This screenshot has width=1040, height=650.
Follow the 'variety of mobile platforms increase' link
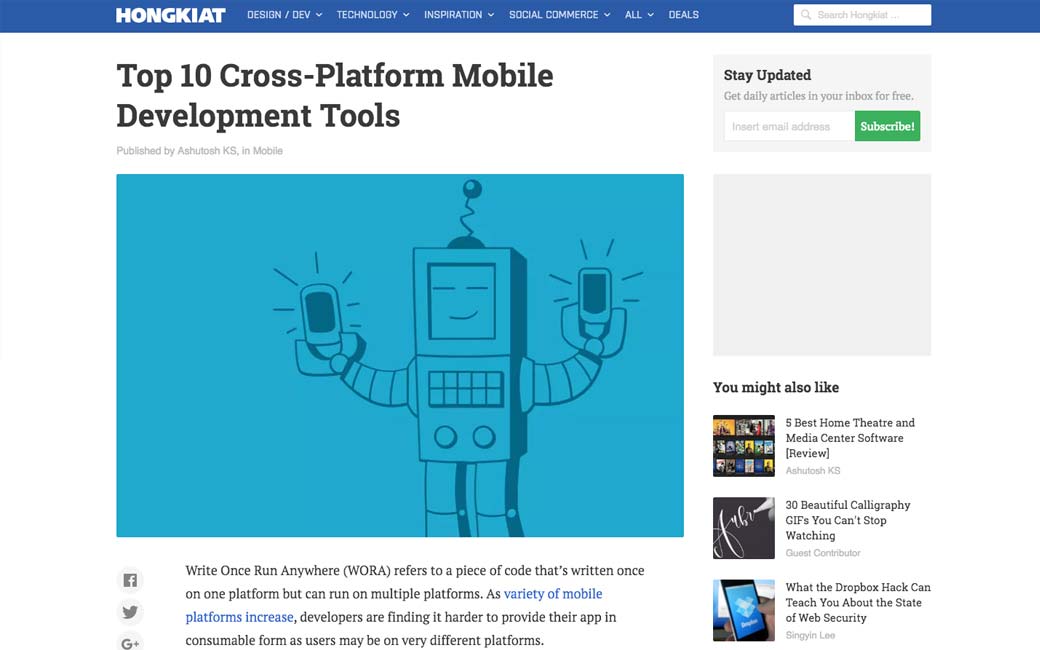tap(552, 594)
